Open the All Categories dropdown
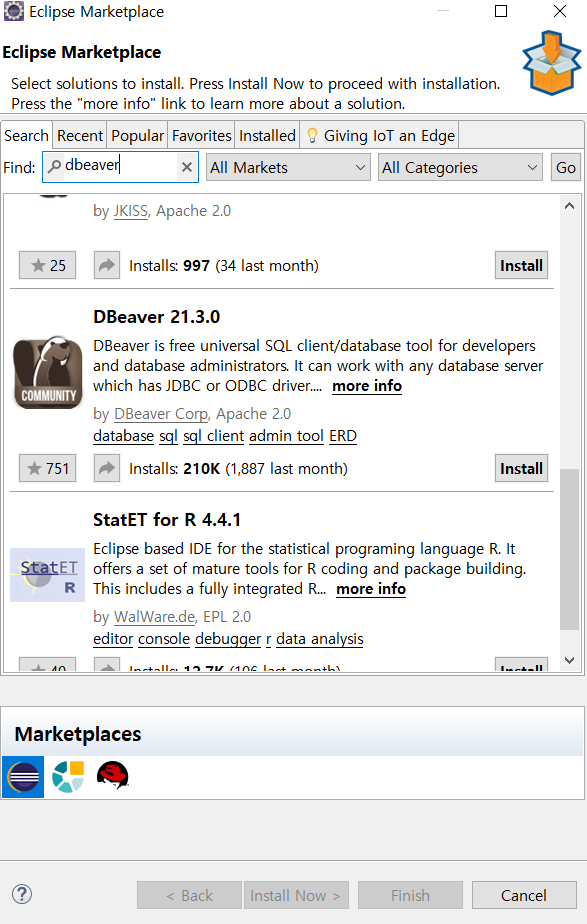Screen dimensions: 587x924 tap(460, 167)
